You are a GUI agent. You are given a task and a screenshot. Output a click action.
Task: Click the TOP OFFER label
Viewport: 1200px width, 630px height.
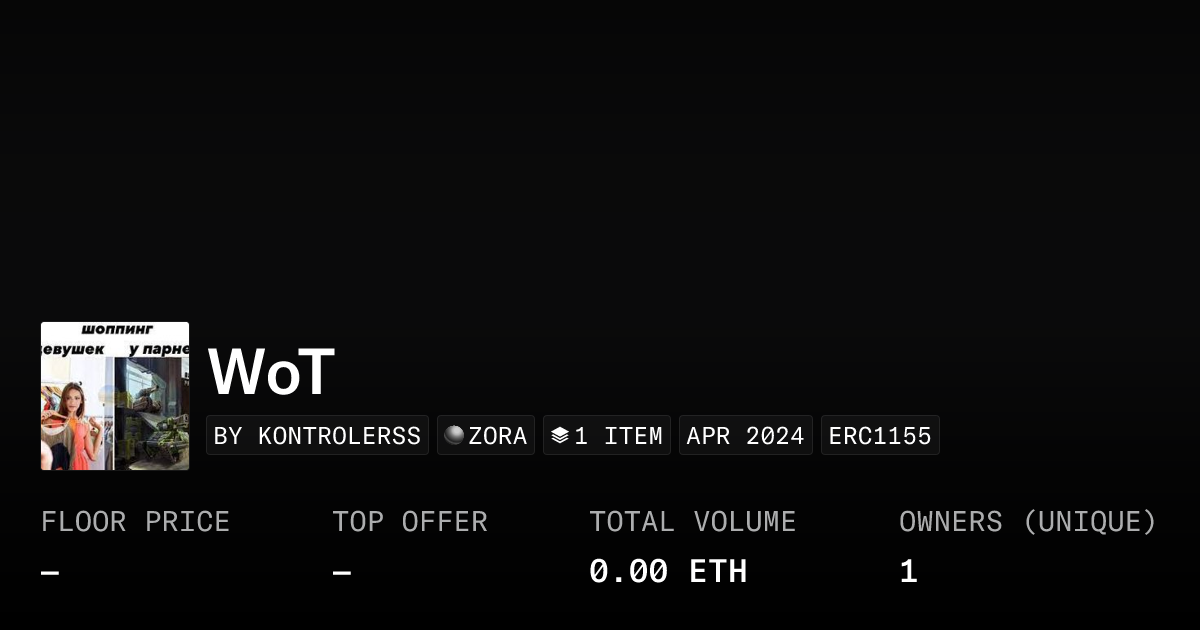[410, 522]
